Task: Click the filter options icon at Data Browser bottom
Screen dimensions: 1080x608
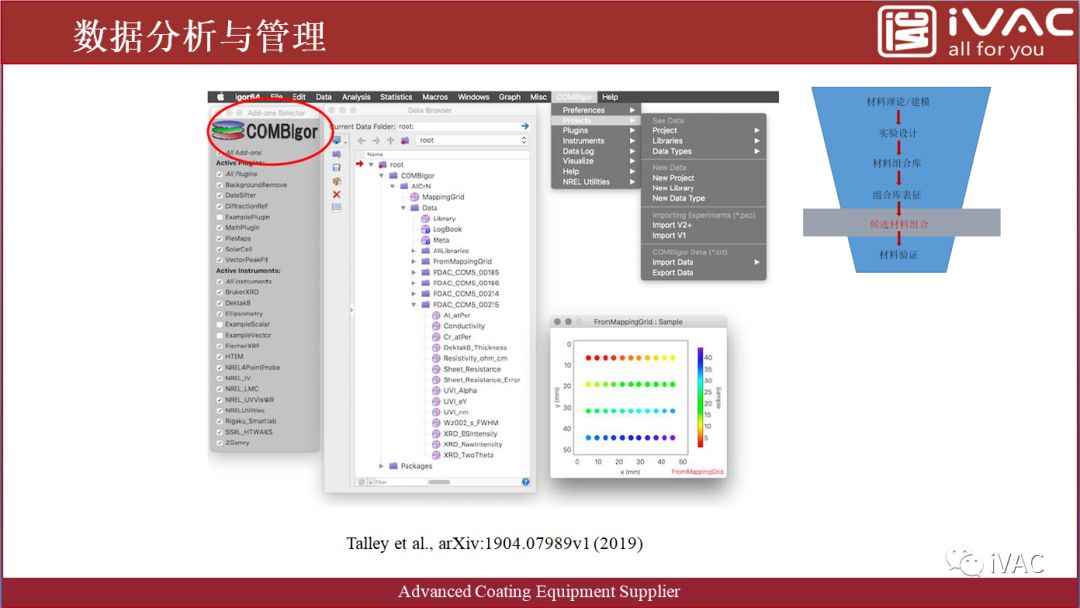Action: 362,482
